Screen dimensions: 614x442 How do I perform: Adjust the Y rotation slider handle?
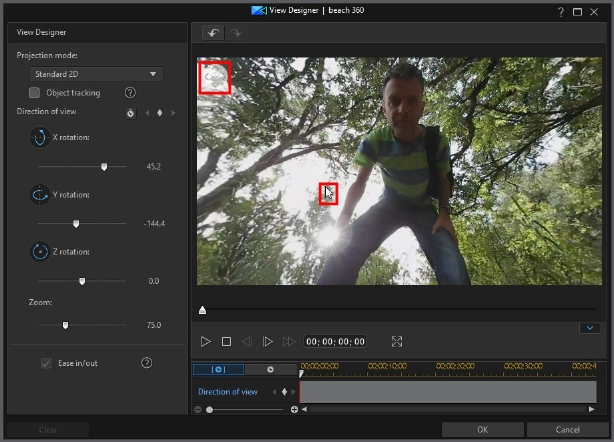[76, 224]
